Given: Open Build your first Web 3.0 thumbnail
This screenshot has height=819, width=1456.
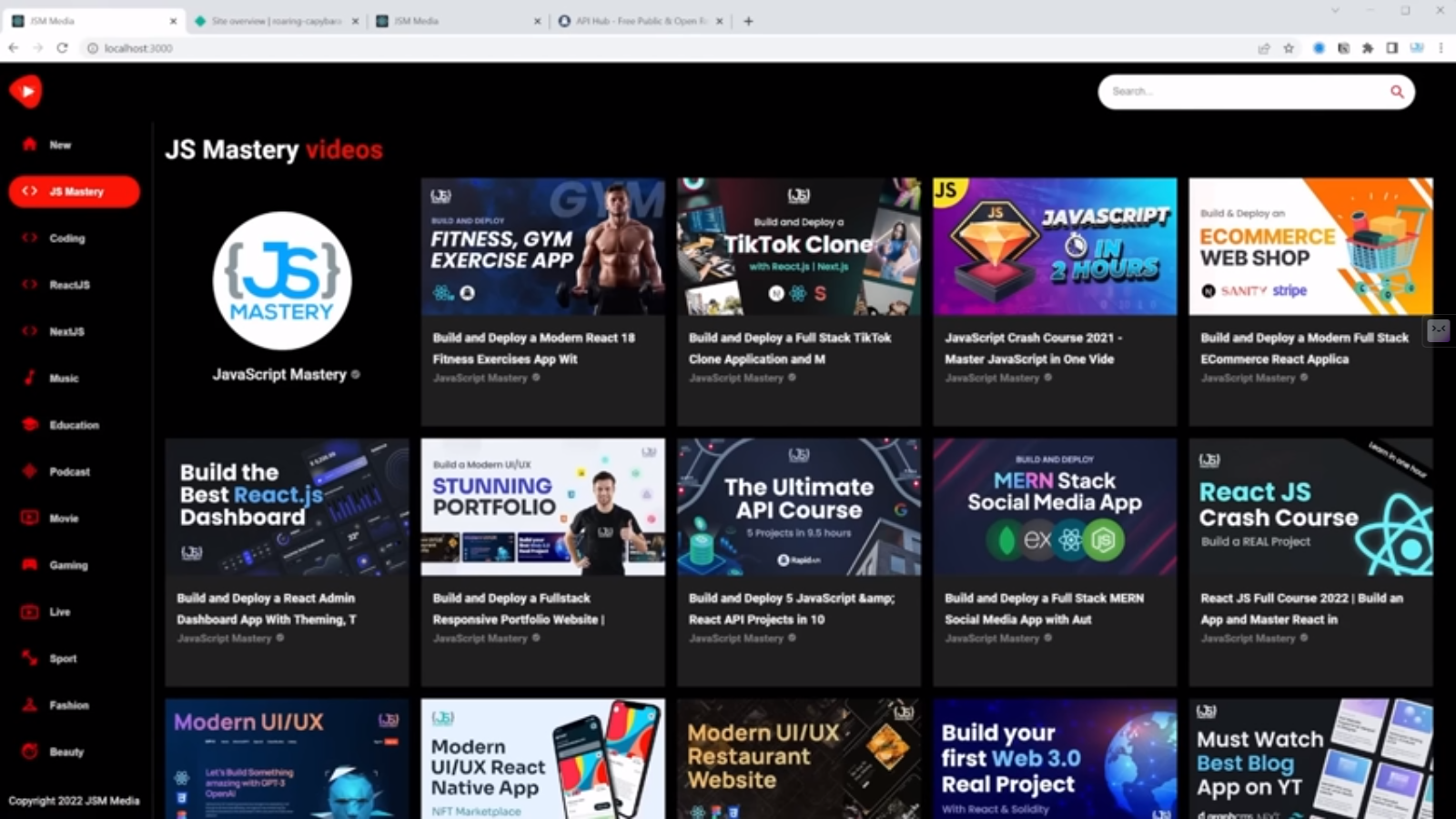Looking at the screenshot, I should 1055,759.
